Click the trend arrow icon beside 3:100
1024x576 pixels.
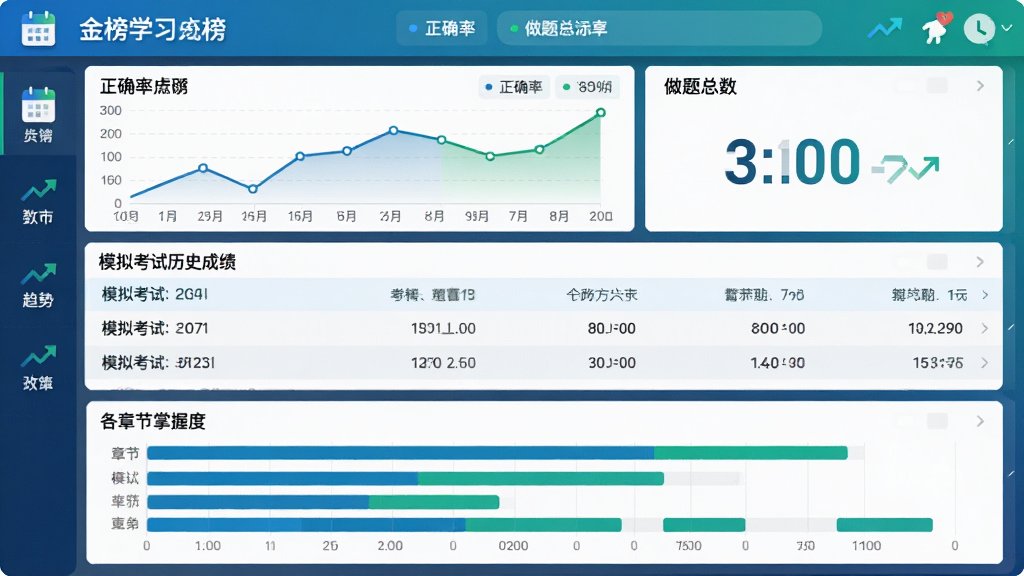906,169
